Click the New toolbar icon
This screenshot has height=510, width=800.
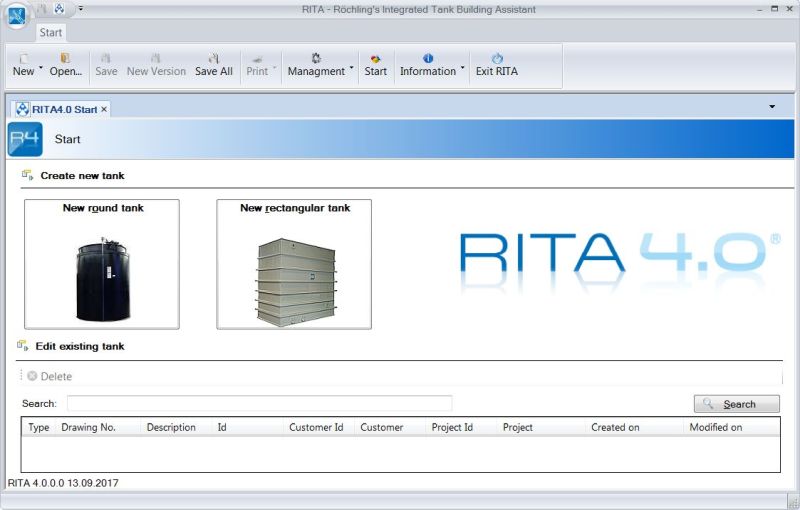(x=23, y=58)
